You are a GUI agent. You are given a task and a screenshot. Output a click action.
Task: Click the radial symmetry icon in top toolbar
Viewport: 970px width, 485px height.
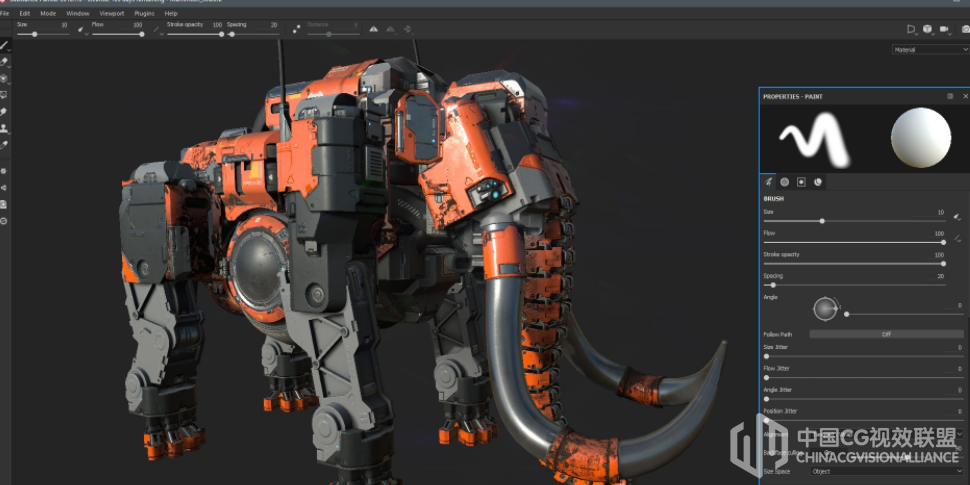pos(408,29)
